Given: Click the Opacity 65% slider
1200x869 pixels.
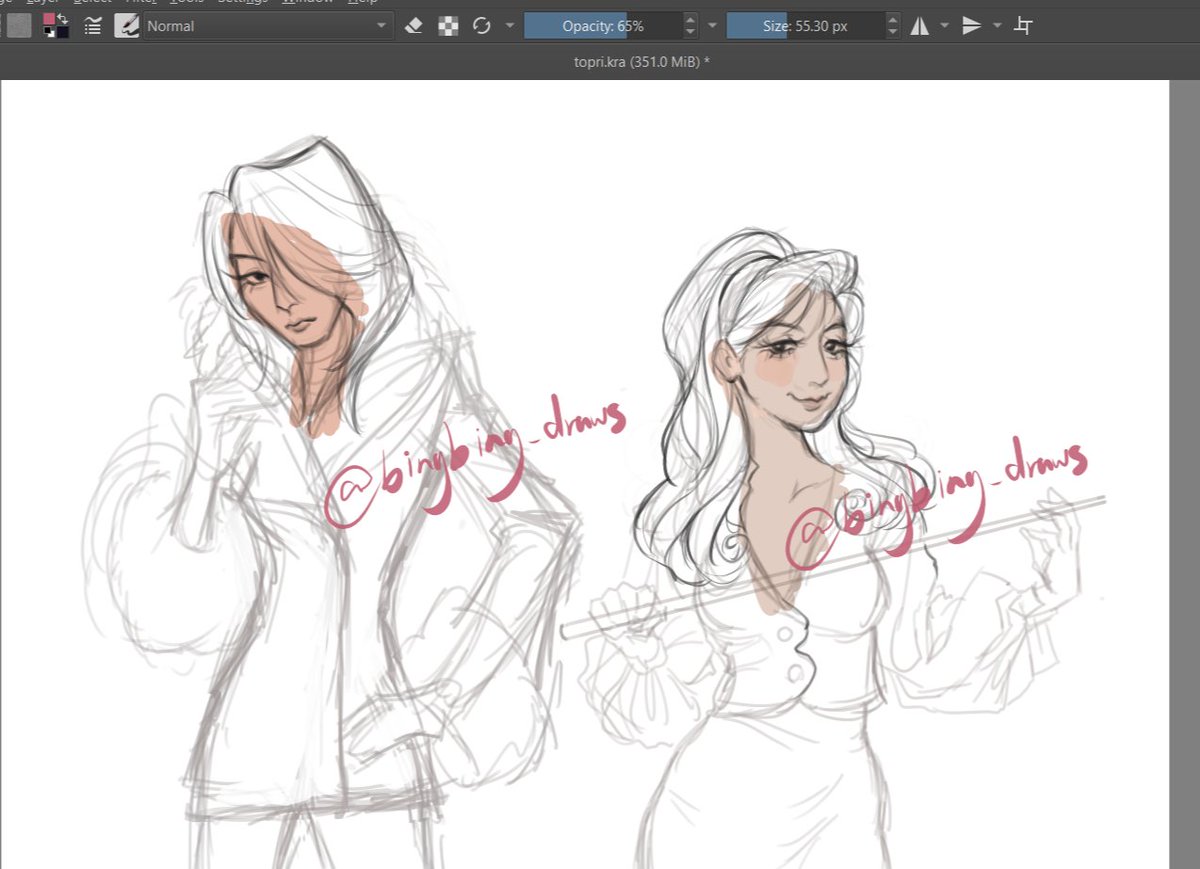Looking at the screenshot, I should (x=603, y=26).
